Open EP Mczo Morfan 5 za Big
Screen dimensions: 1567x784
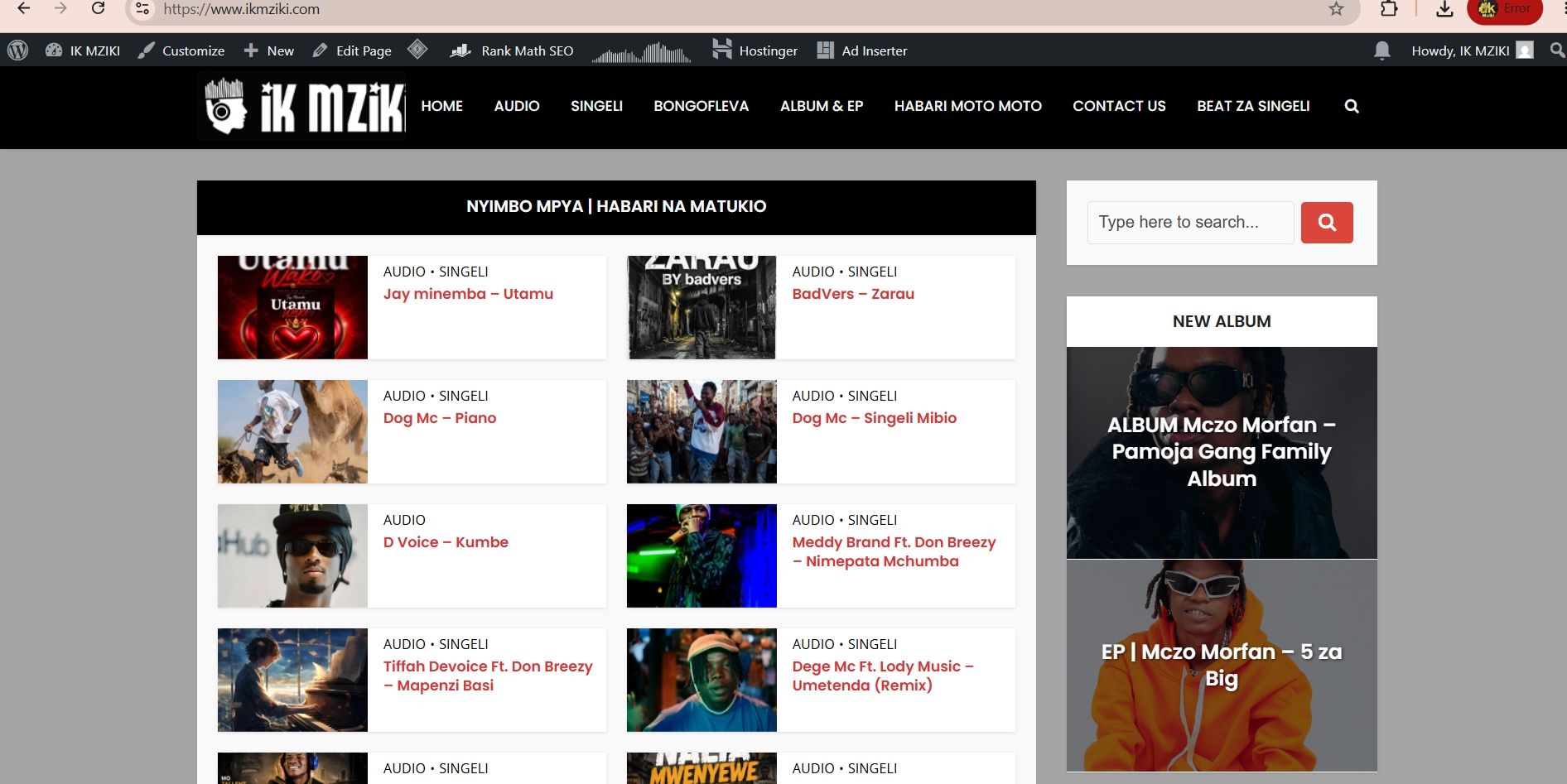click(1222, 666)
